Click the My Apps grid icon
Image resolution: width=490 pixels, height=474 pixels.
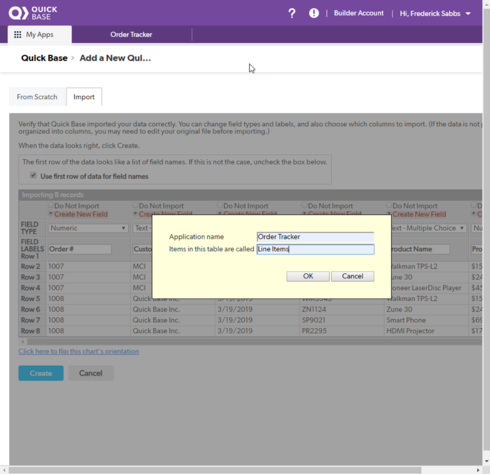point(18,35)
